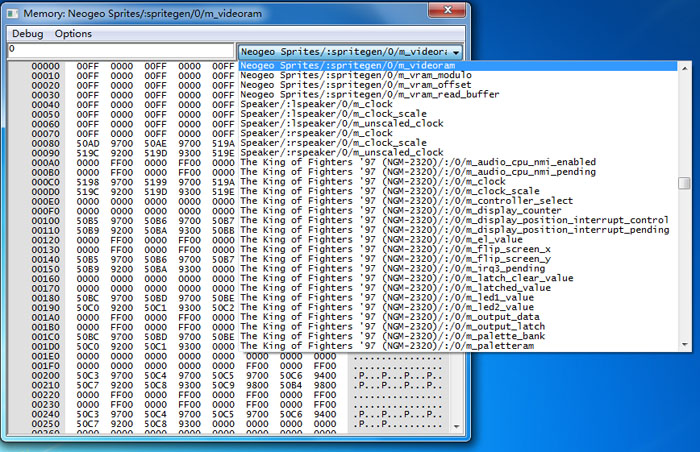Select m_display_counter list entry

tap(458, 211)
